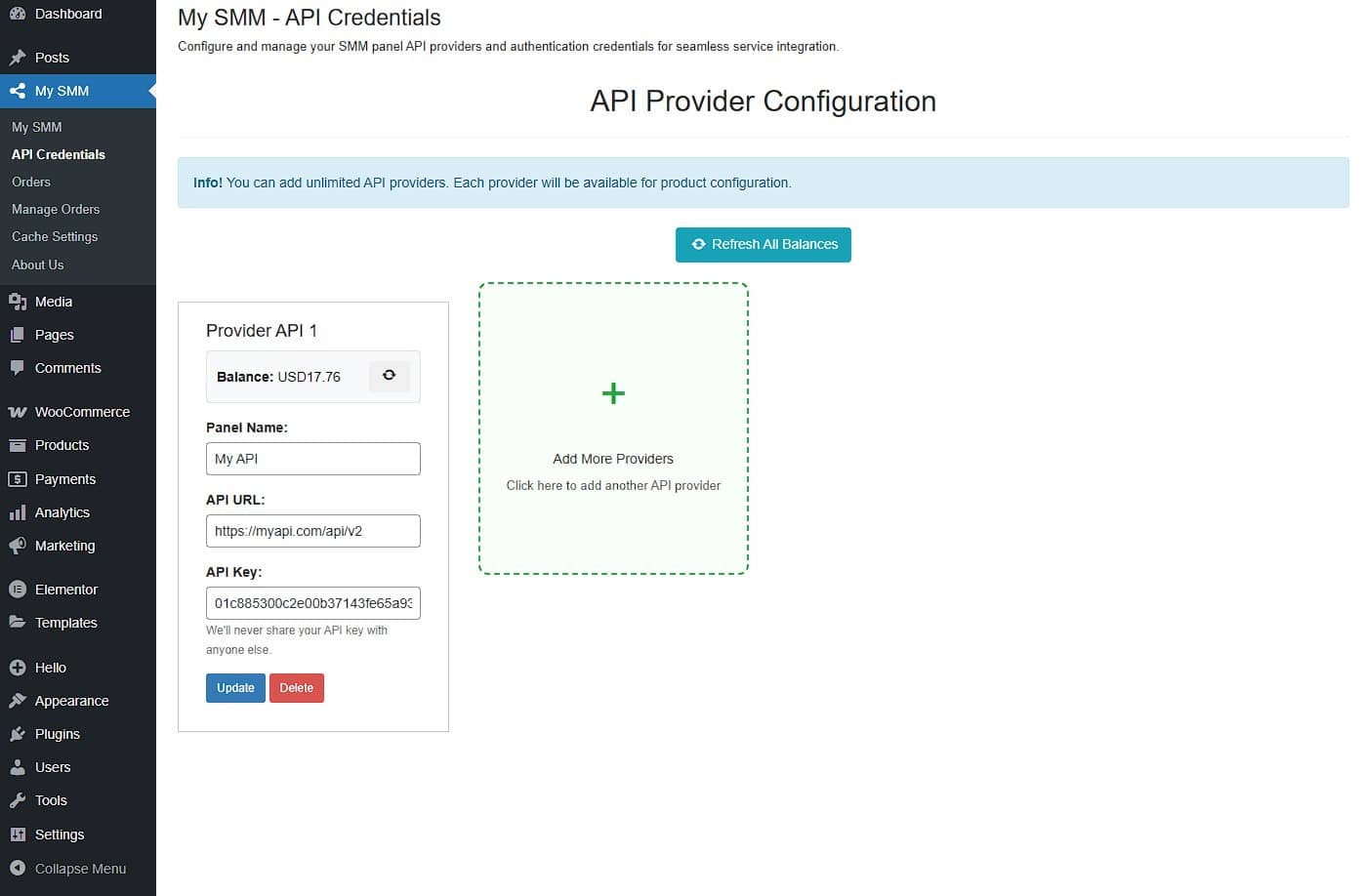This screenshot has width=1363, height=896.
Task: Open the About Us submenu link
Action: (38, 265)
